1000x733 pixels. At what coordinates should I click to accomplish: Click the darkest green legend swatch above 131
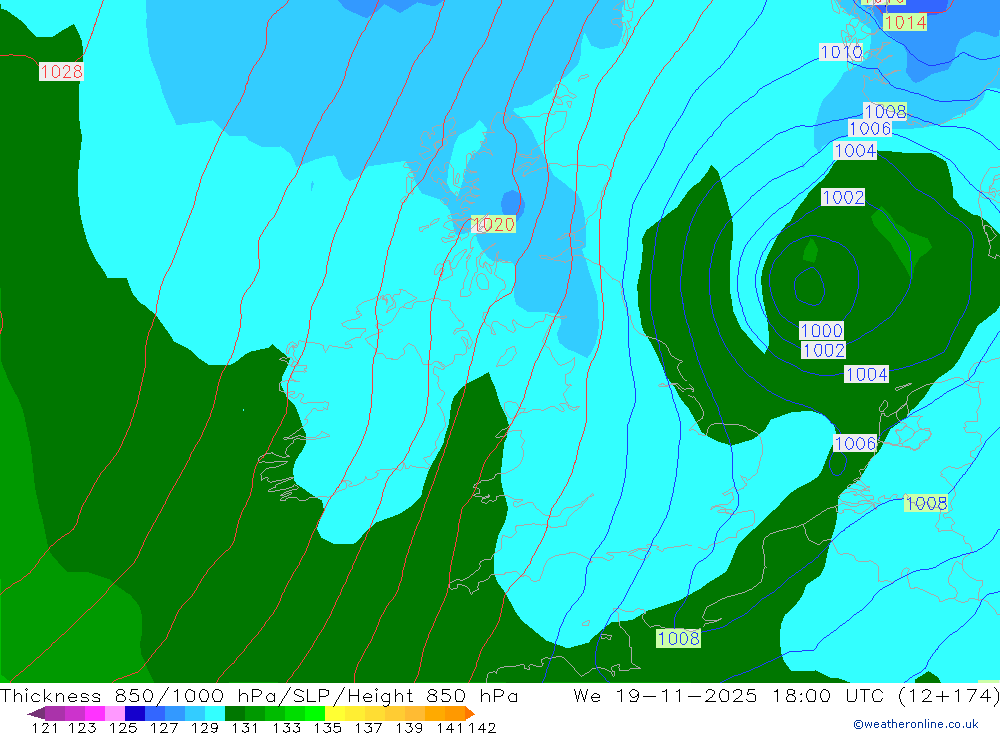click(x=235, y=713)
